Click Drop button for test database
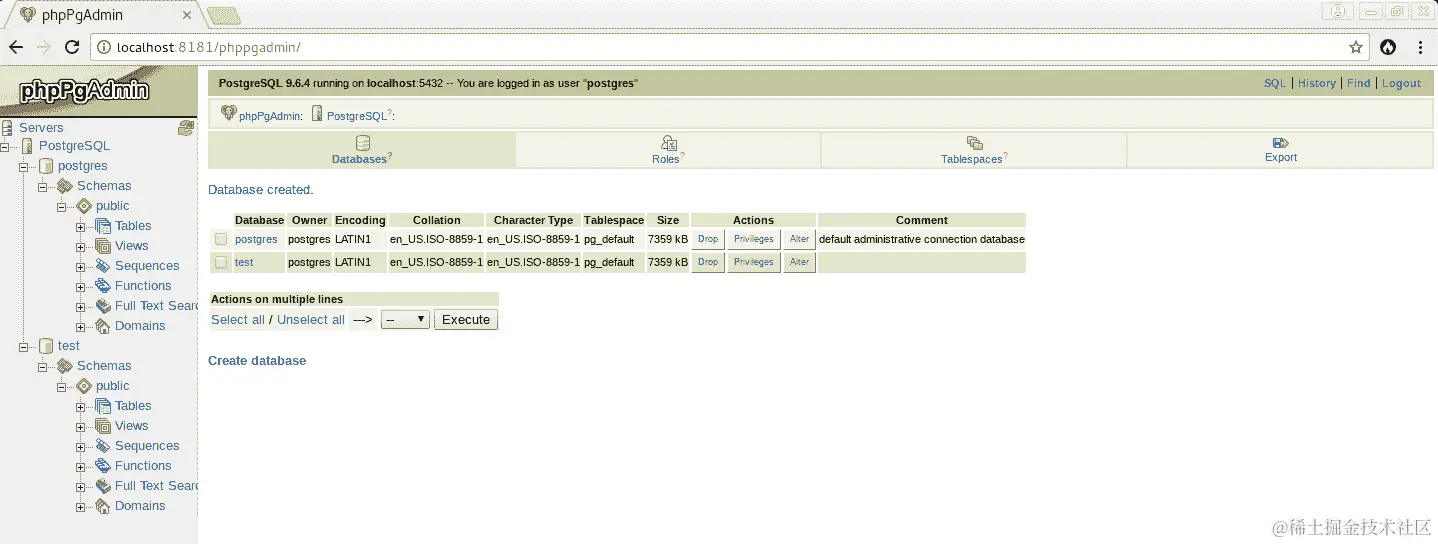The height and width of the screenshot is (544, 1438). 708,262
